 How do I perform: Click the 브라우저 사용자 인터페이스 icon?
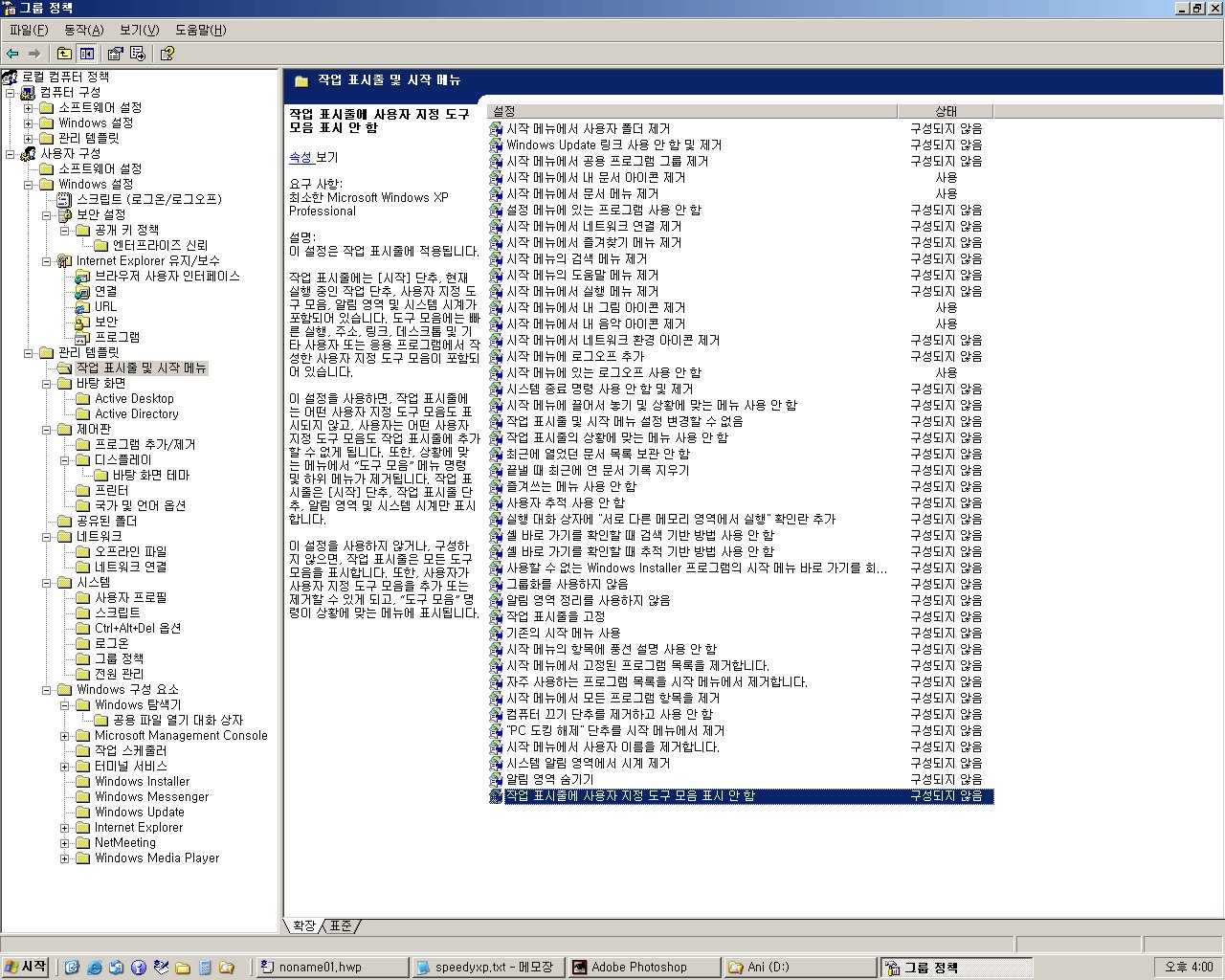pos(83,276)
